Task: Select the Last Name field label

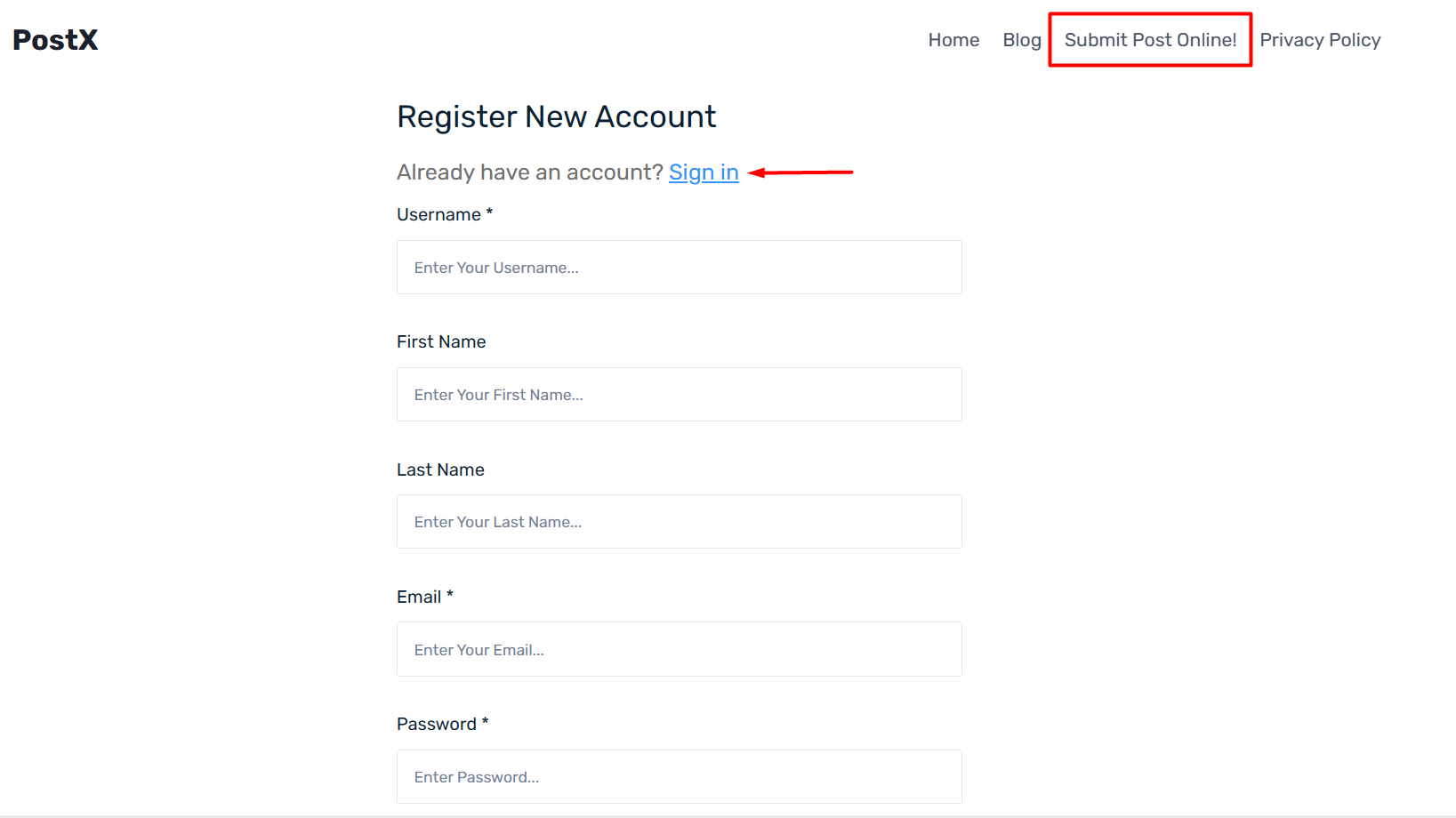Action: tap(440, 469)
